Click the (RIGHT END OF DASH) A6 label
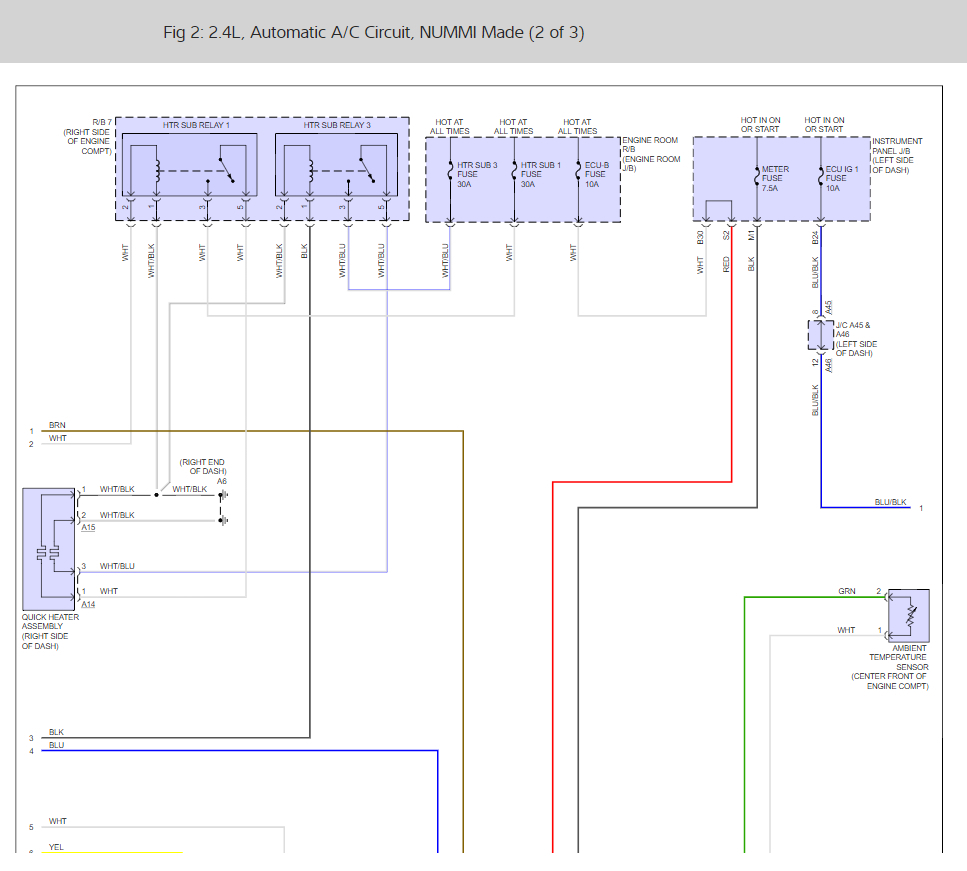Viewport: 967px width, 871px height. point(203,471)
